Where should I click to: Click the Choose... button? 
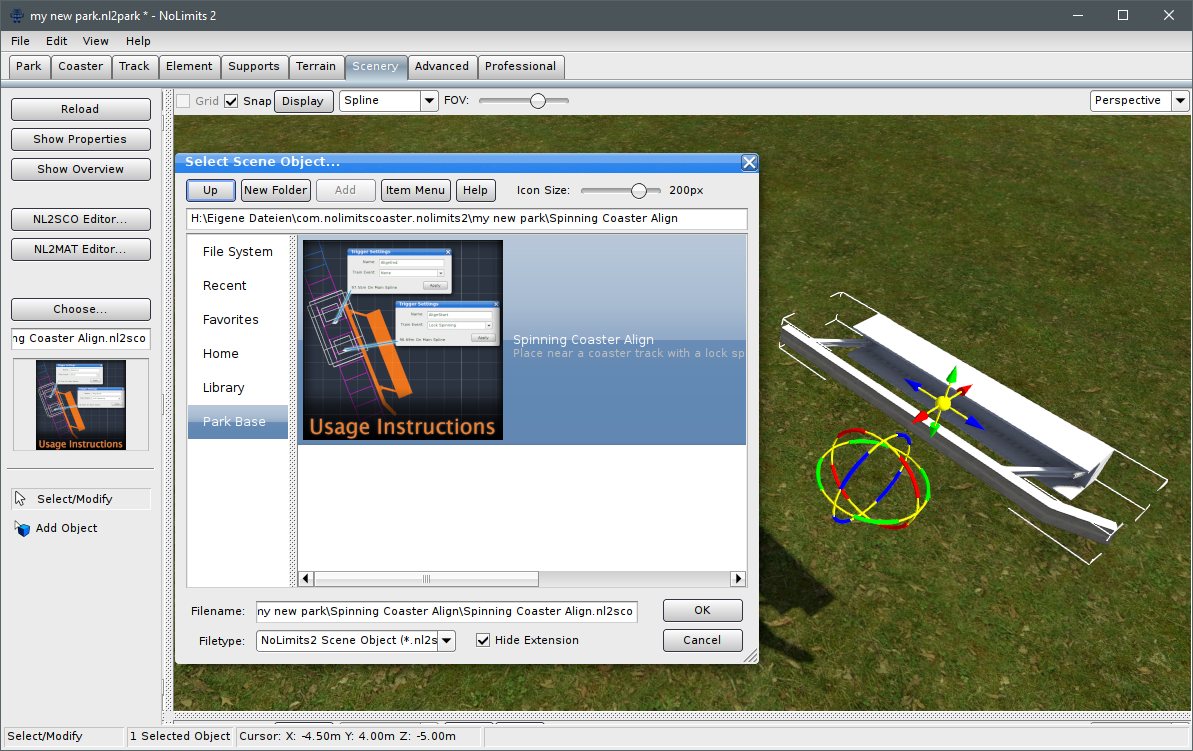tap(81, 309)
